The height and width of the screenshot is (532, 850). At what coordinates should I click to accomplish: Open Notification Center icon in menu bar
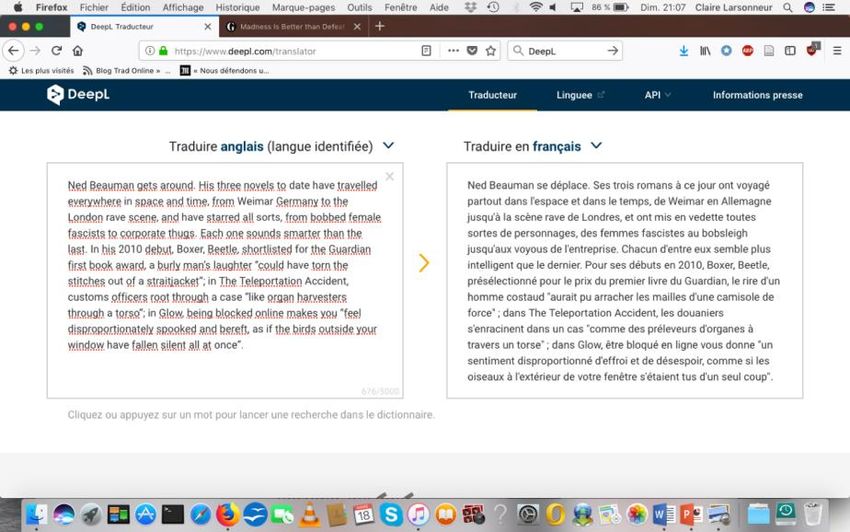click(829, 8)
